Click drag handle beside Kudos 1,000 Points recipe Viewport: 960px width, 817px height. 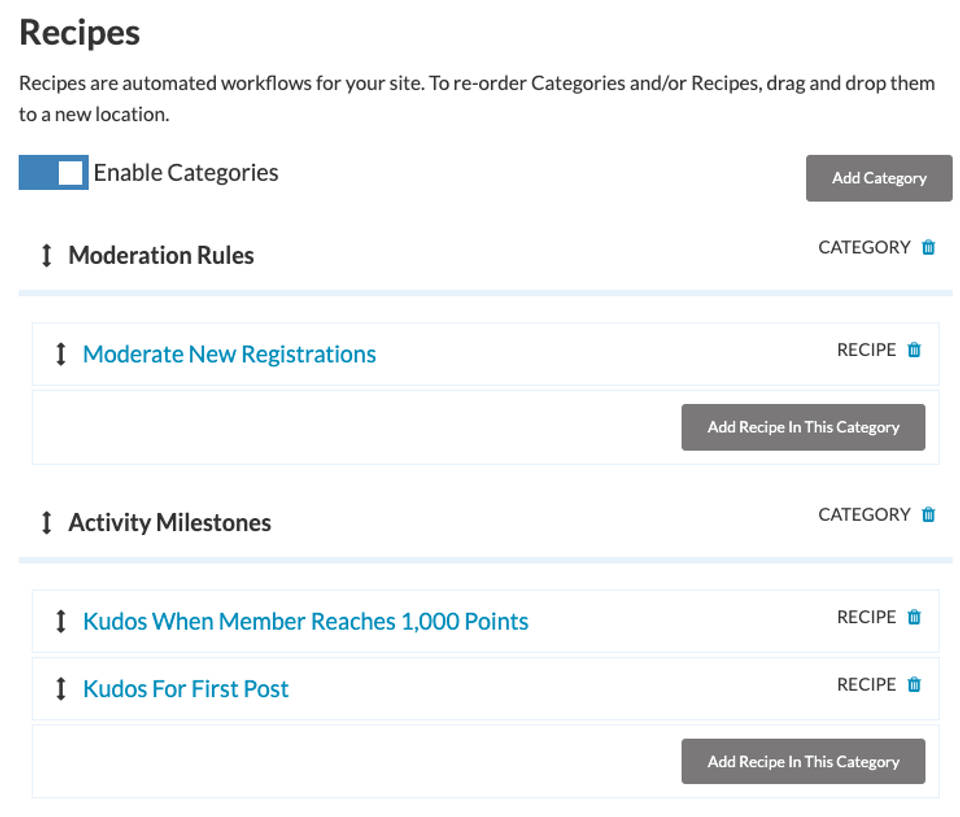(x=60, y=621)
